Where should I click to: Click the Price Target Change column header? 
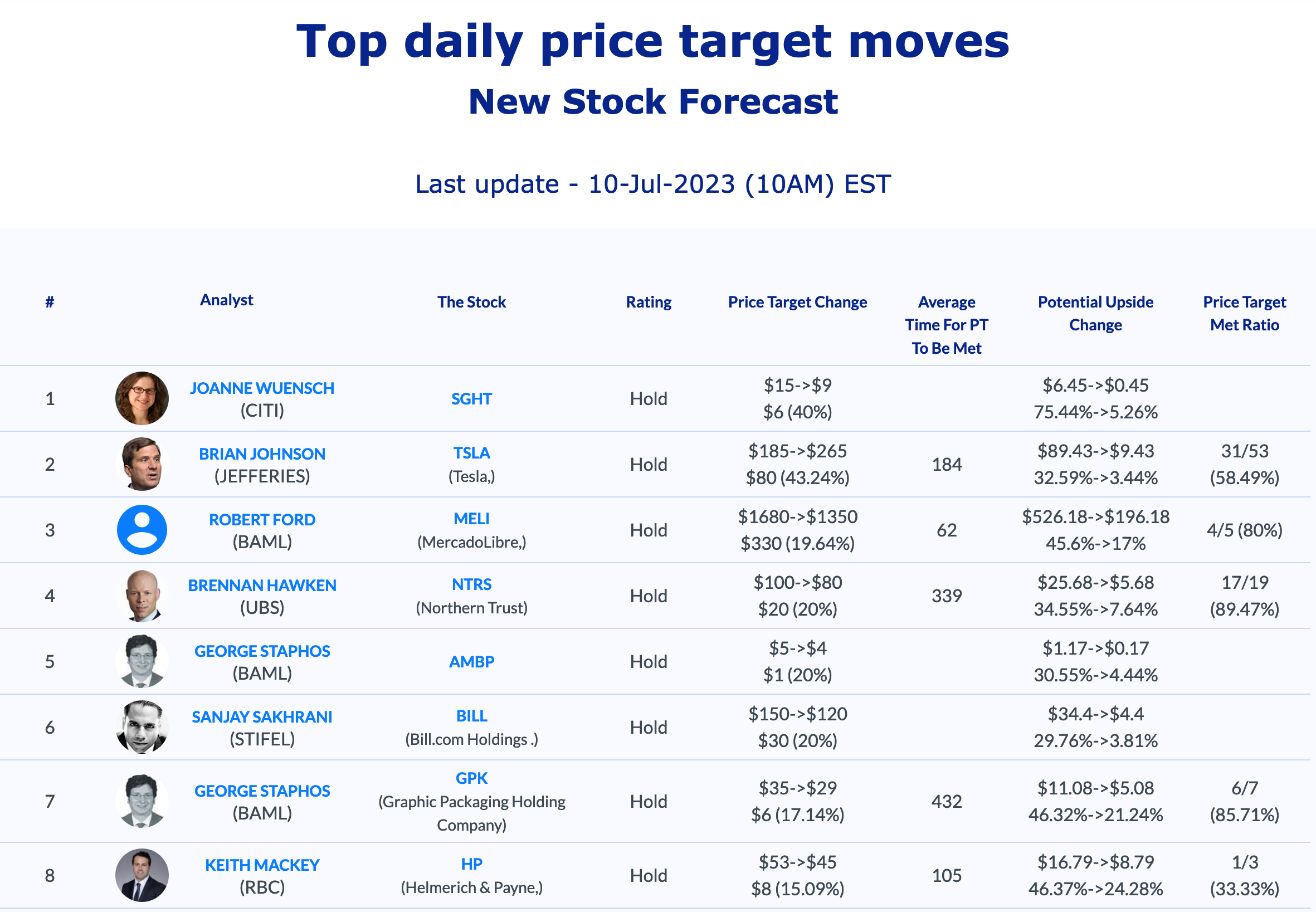click(x=797, y=302)
